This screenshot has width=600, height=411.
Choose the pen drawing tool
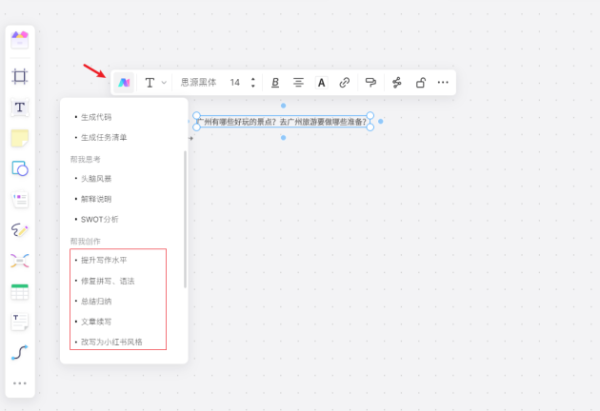[19, 230]
